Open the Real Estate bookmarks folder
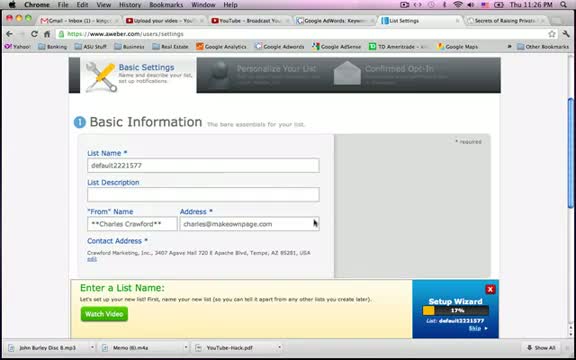 (170, 47)
